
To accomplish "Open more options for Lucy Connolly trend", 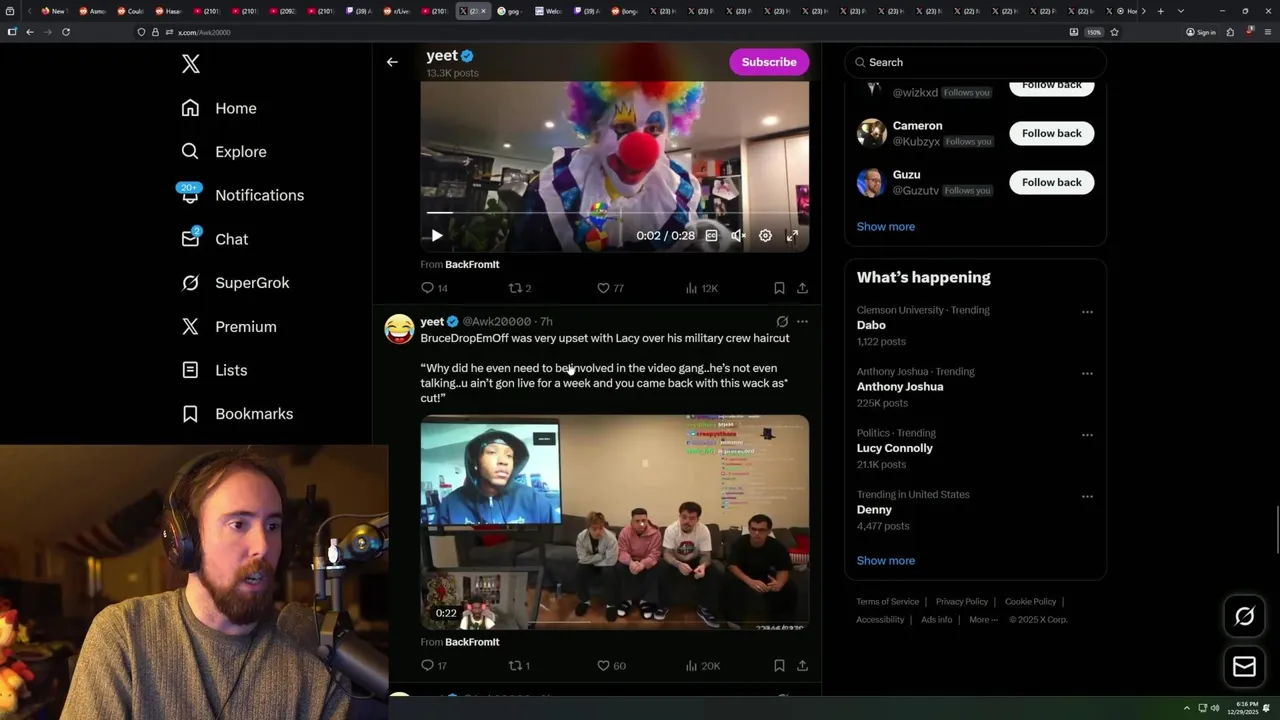I will tap(1087, 435).
